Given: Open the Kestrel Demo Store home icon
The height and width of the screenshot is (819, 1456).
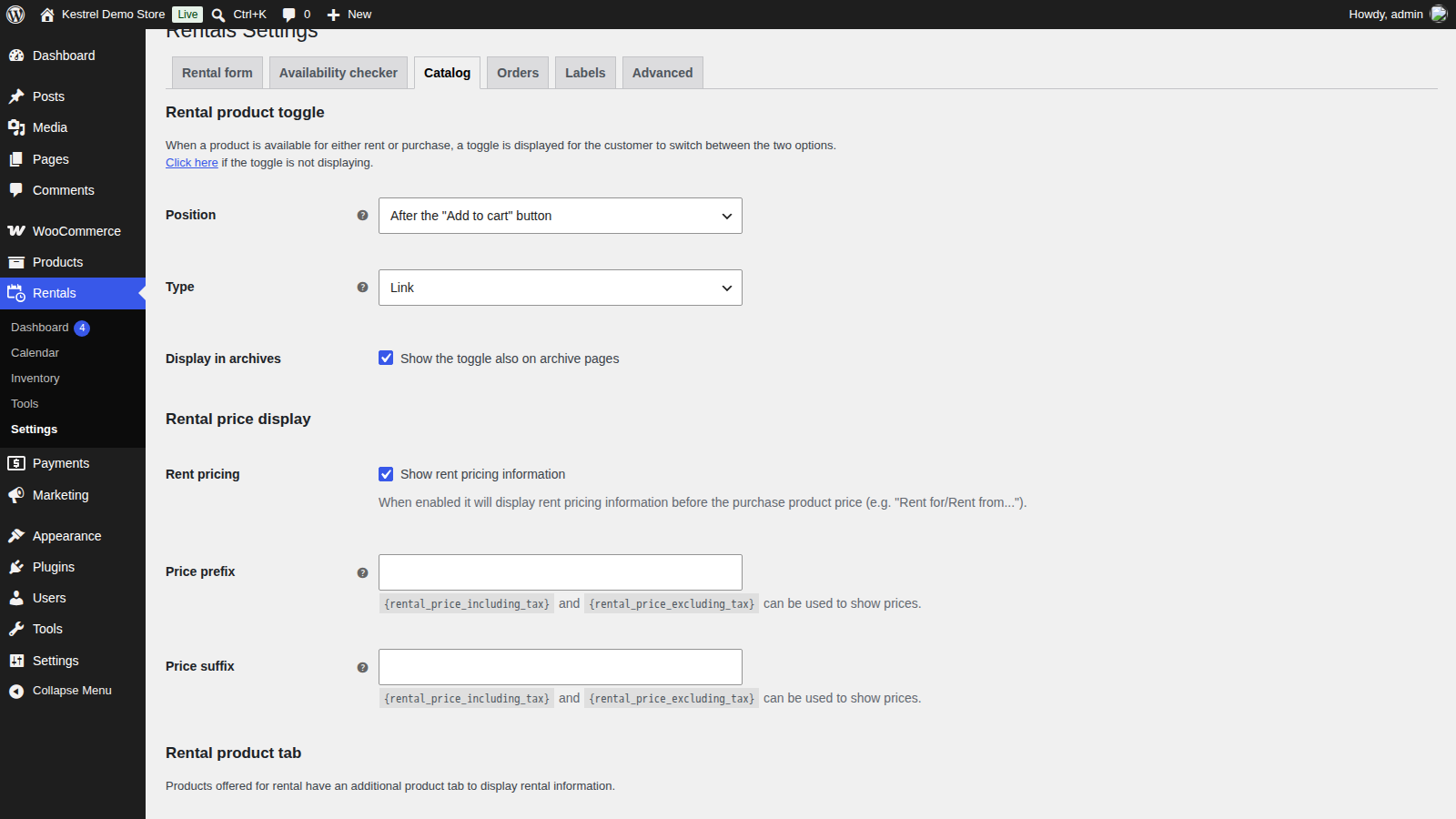Looking at the screenshot, I should [x=47, y=15].
